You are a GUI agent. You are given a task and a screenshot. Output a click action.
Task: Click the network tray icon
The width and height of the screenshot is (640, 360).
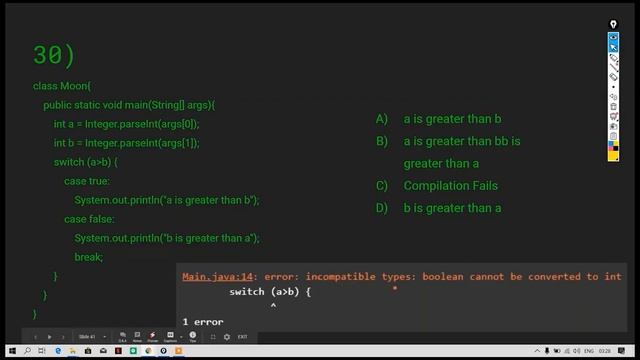[x=567, y=351]
